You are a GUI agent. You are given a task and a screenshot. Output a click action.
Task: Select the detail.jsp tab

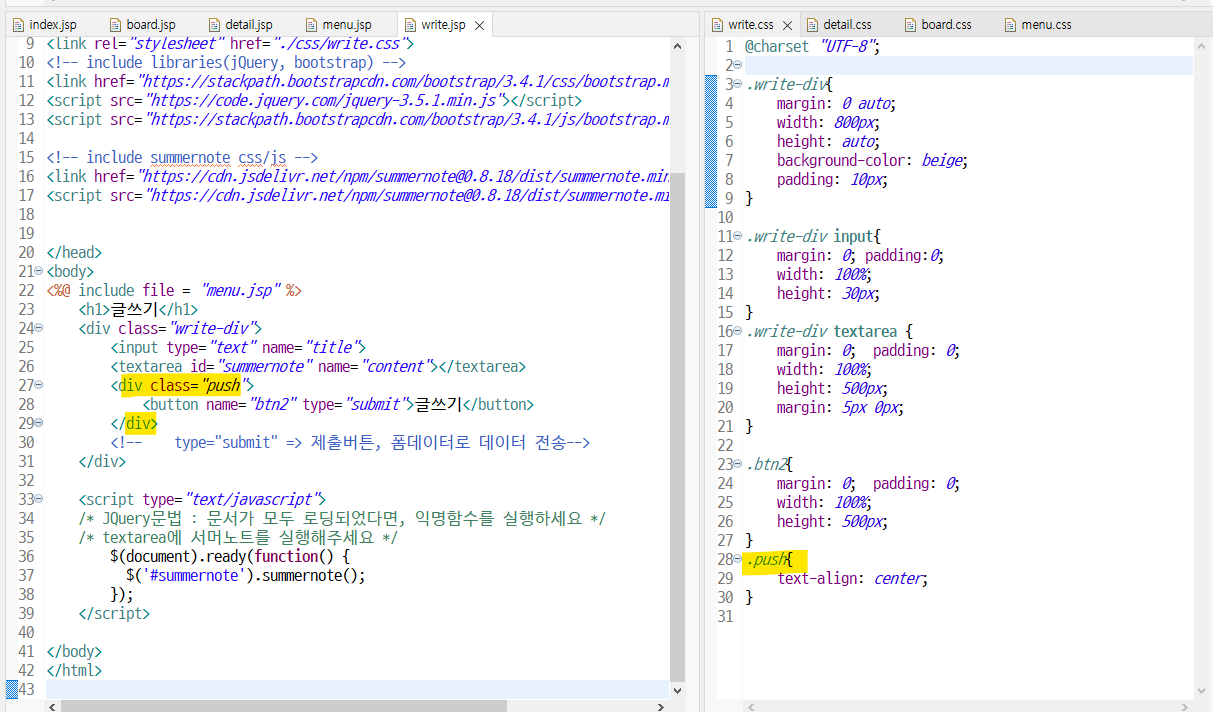coord(242,24)
